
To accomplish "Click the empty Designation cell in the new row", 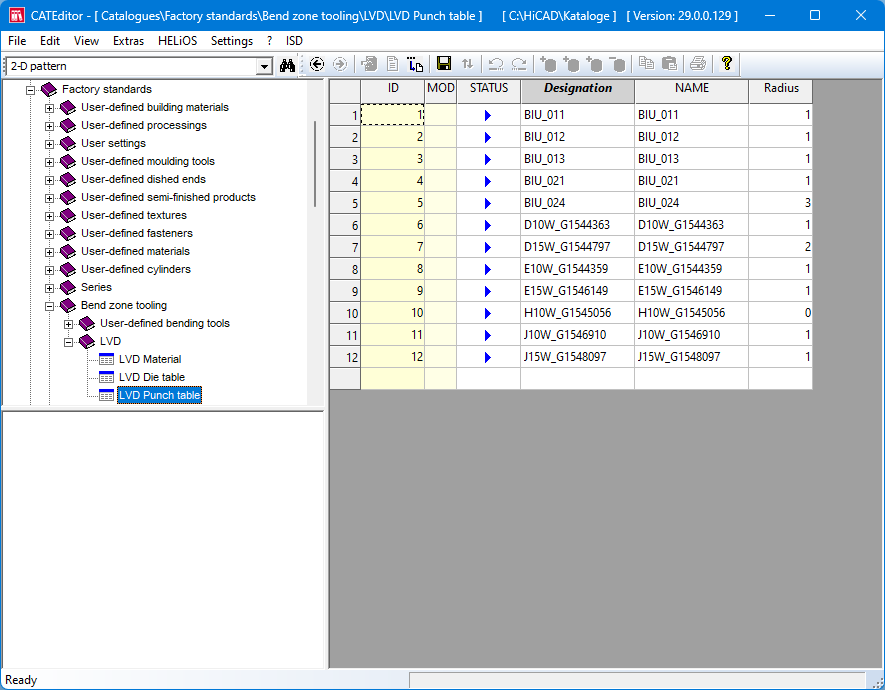I will [x=577, y=379].
